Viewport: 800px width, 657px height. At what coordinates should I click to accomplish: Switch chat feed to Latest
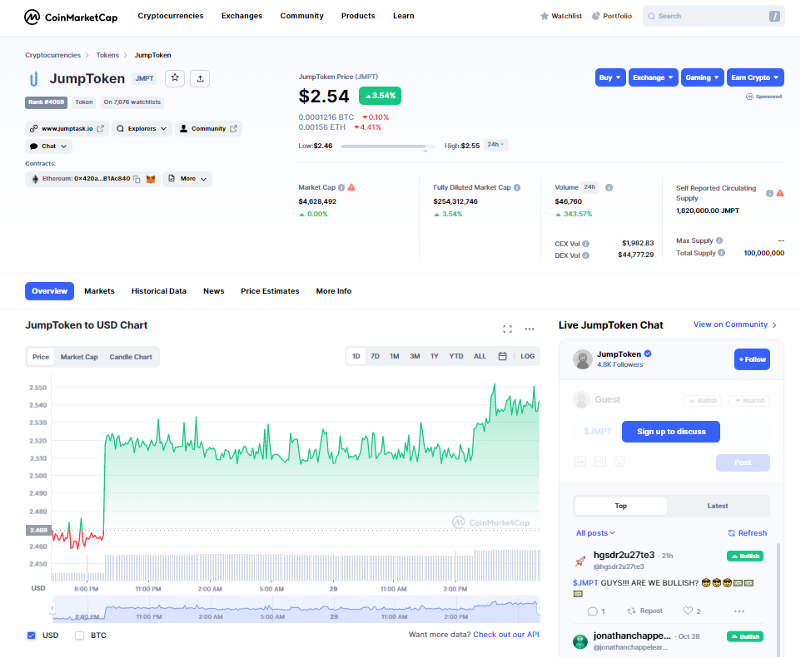[717, 506]
